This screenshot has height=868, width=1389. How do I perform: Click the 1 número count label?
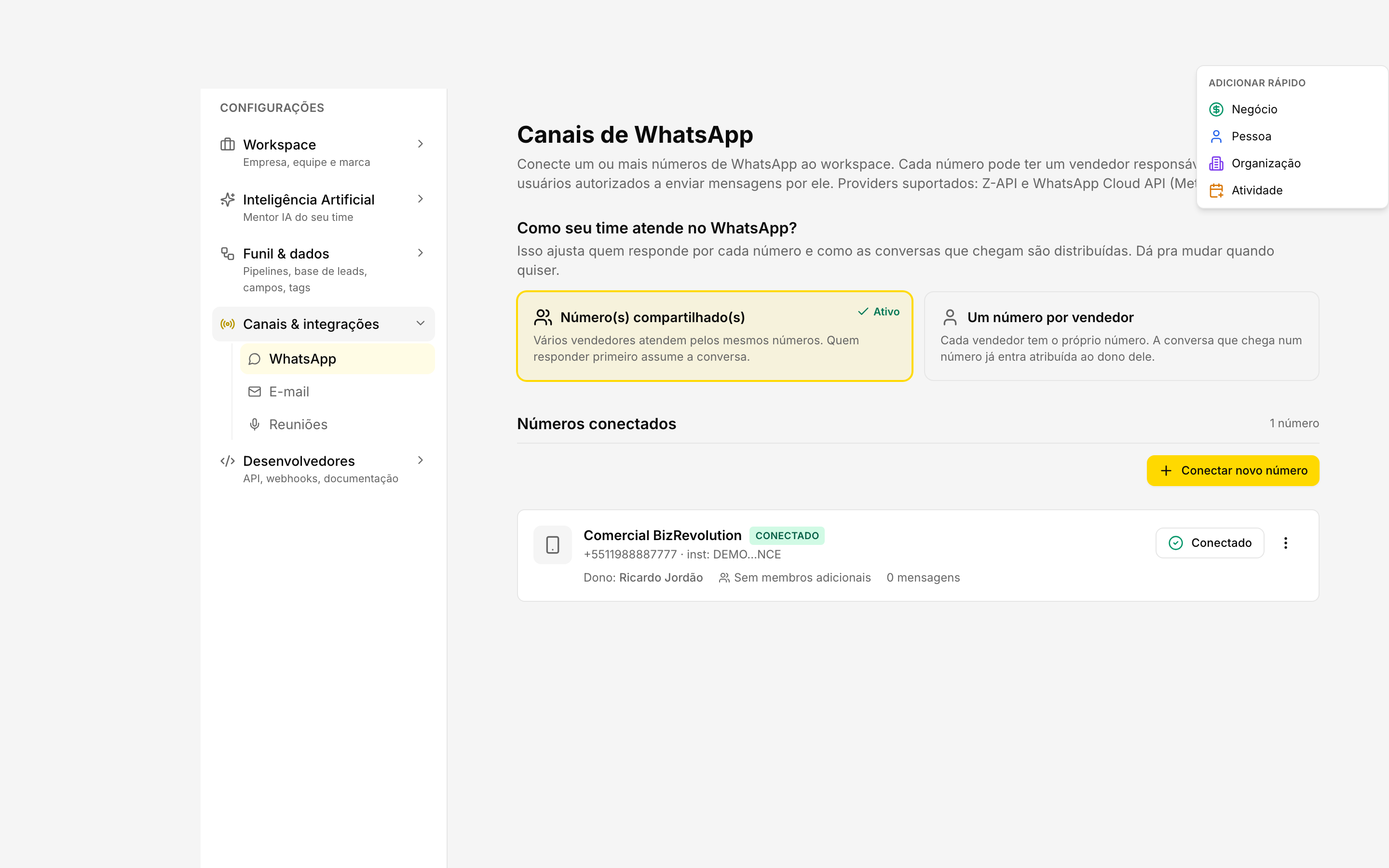tap(1294, 423)
